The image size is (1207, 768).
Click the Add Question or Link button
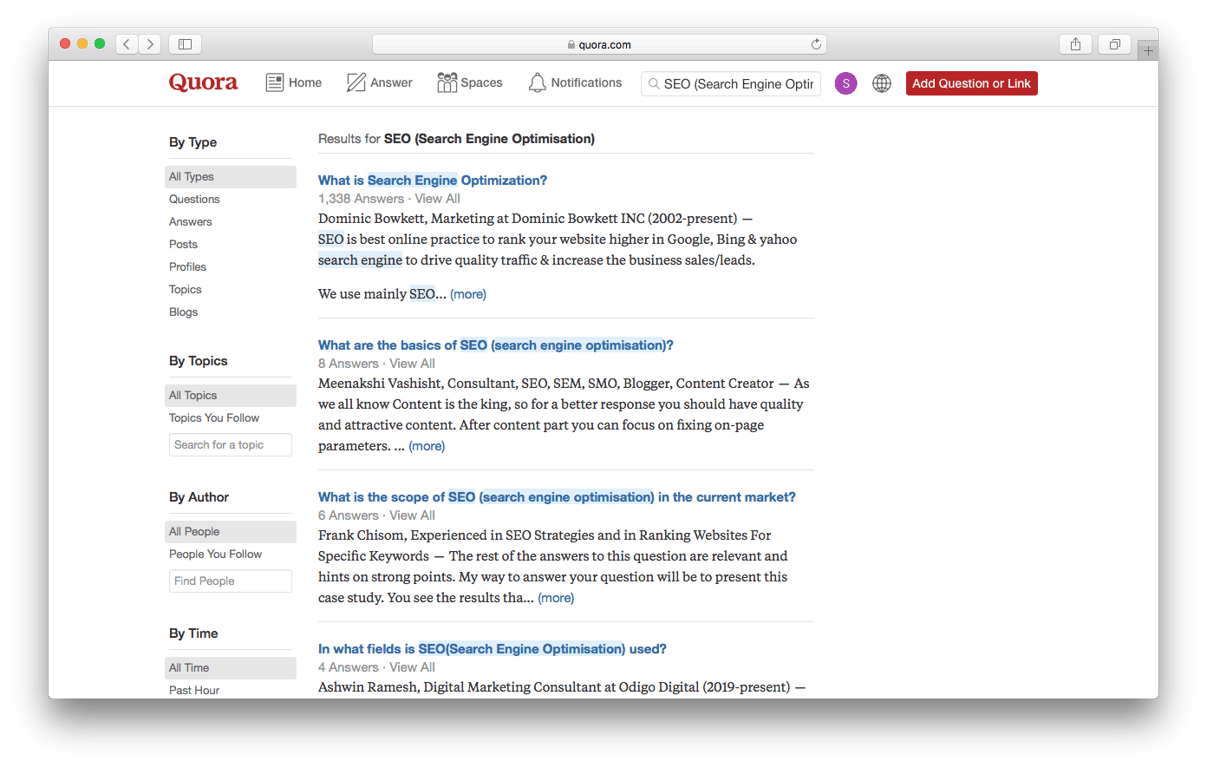click(x=971, y=83)
